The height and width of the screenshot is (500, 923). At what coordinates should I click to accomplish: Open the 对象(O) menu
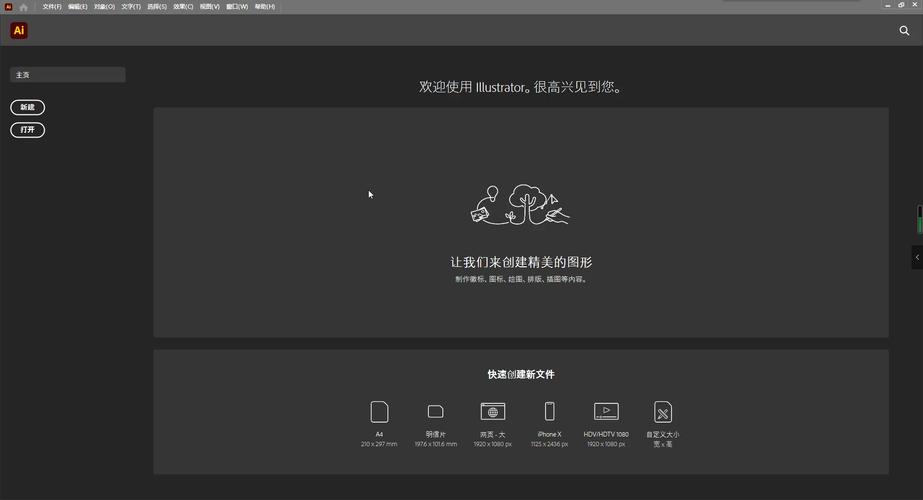point(104,6)
